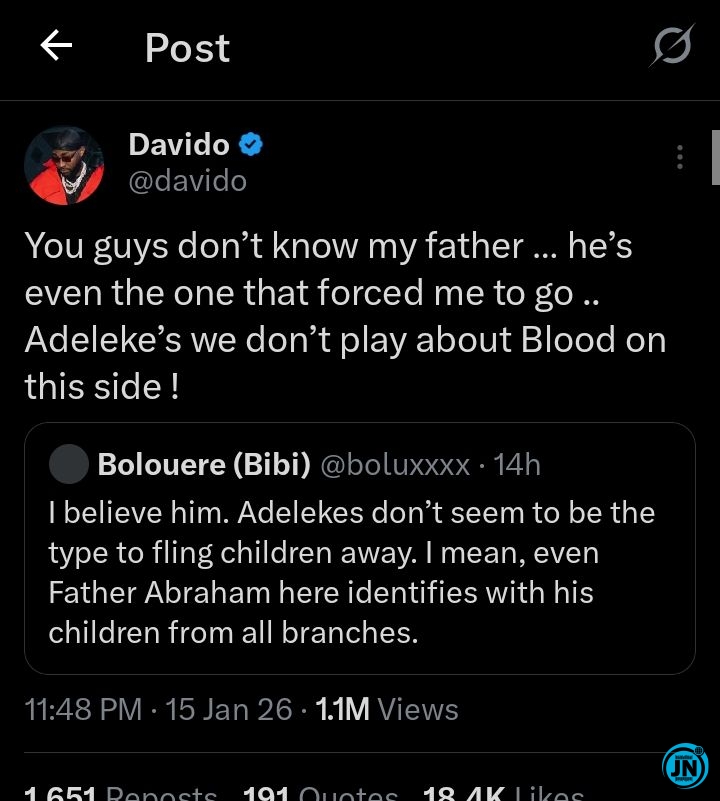Click Davido's blue verified badge
Image resolution: width=720 pixels, height=801 pixels.
pyautogui.click(x=250, y=145)
